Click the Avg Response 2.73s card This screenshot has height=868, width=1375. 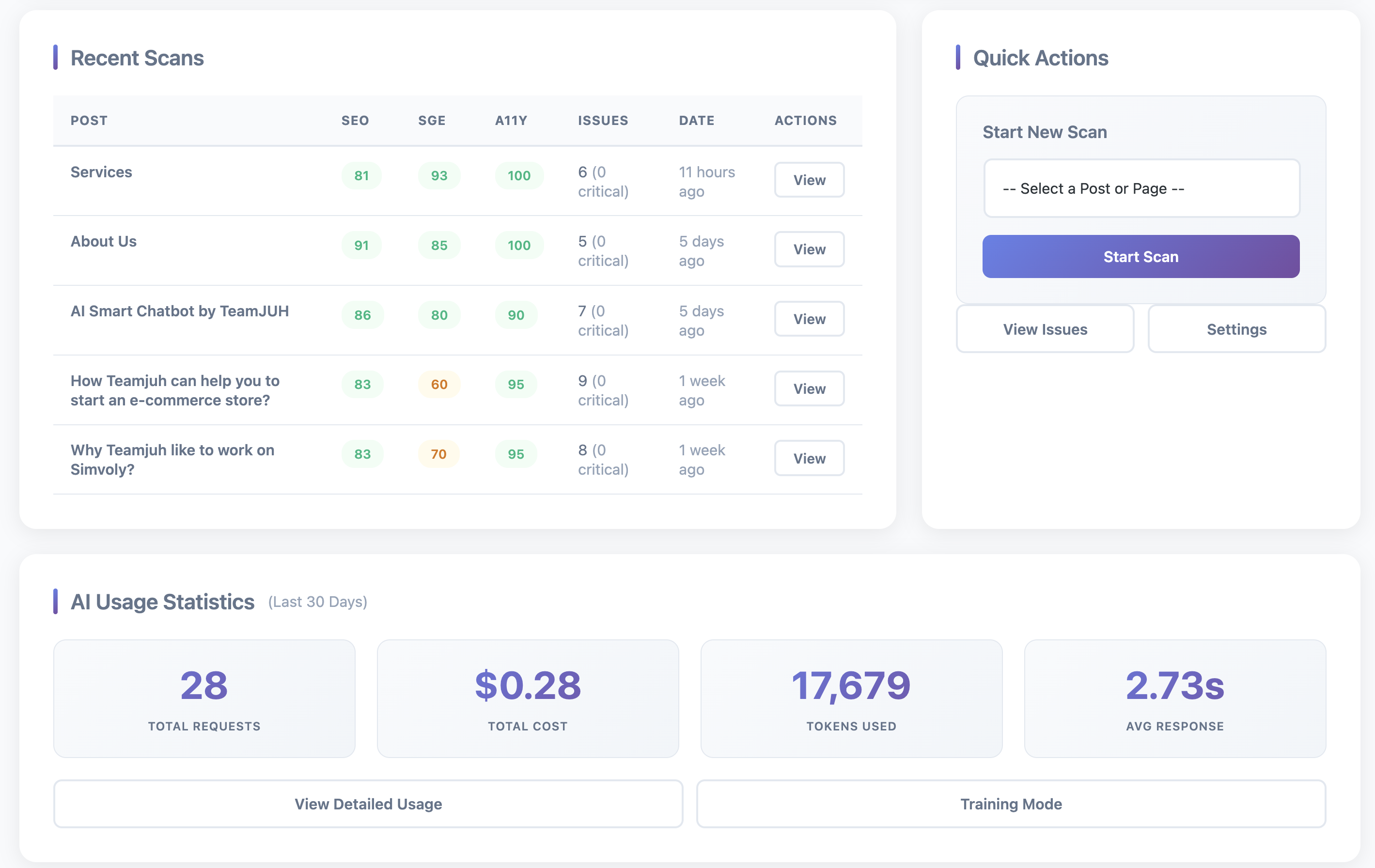click(x=1174, y=698)
